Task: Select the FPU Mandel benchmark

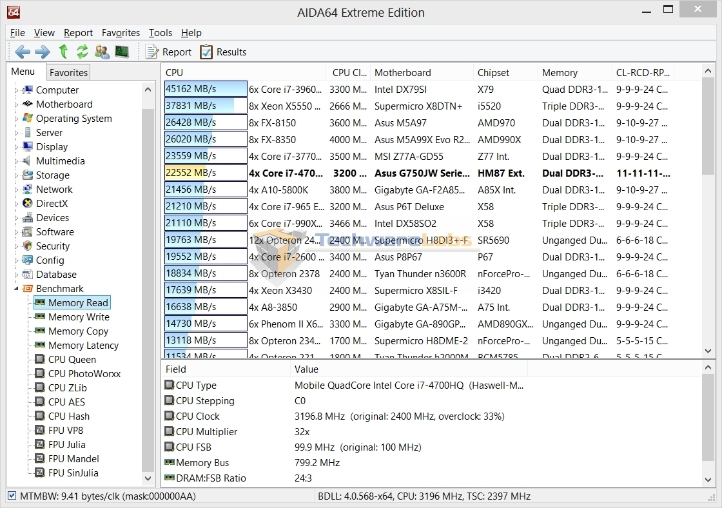Action: (x=67, y=459)
